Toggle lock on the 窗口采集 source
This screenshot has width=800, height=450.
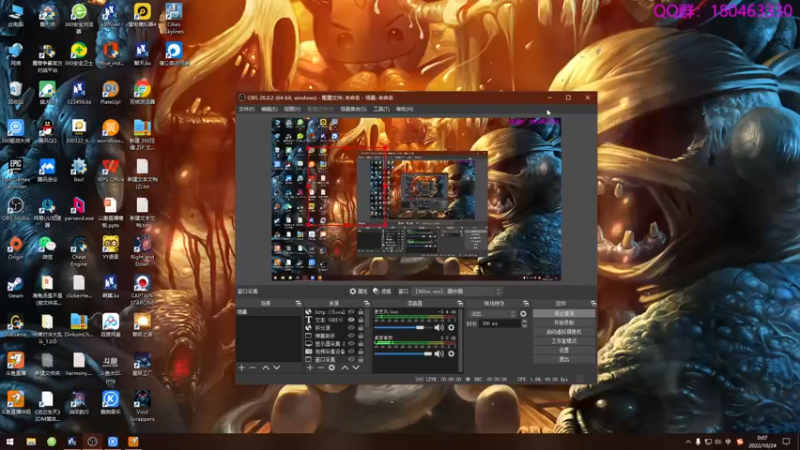(361, 360)
